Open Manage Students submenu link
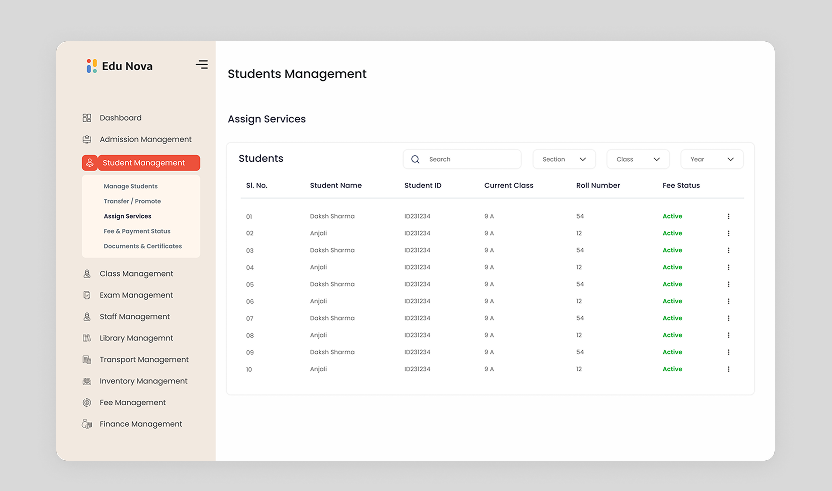This screenshot has height=491, width=832. coord(131,186)
